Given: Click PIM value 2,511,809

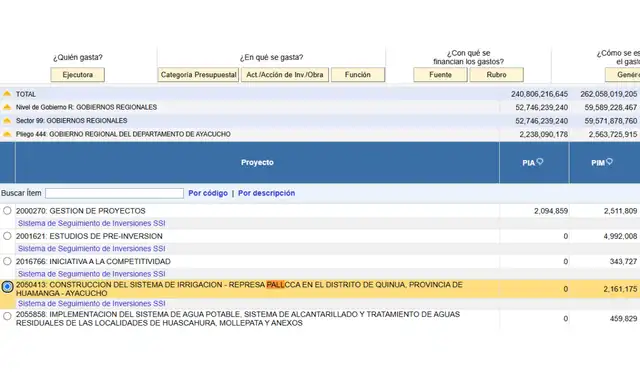Looking at the screenshot, I should pyautogui.click(x=620, y=211).
